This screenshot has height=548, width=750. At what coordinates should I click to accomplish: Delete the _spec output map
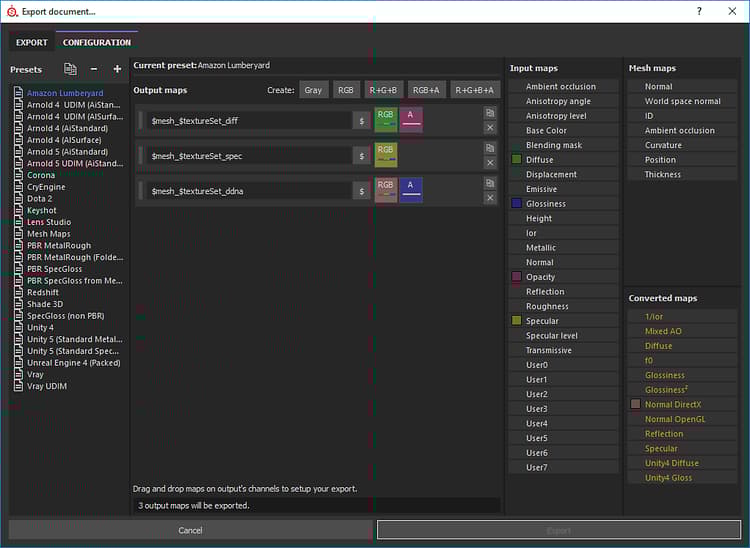point(490,163)
